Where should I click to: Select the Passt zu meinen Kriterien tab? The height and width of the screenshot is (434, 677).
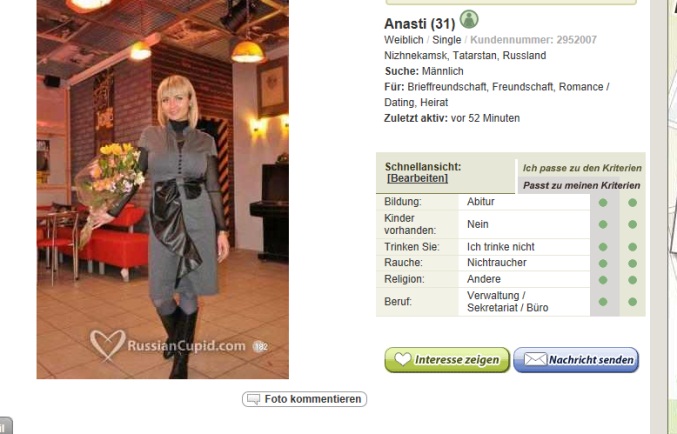[x=582, y=186]
